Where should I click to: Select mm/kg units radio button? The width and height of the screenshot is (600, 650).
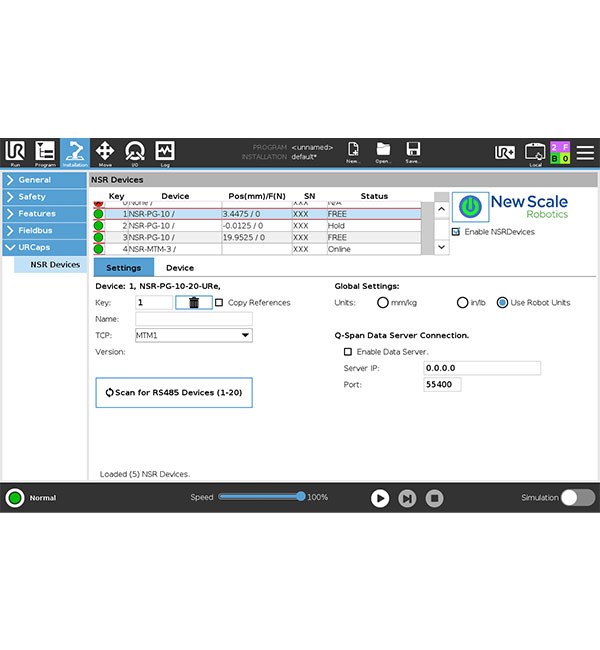382,303
